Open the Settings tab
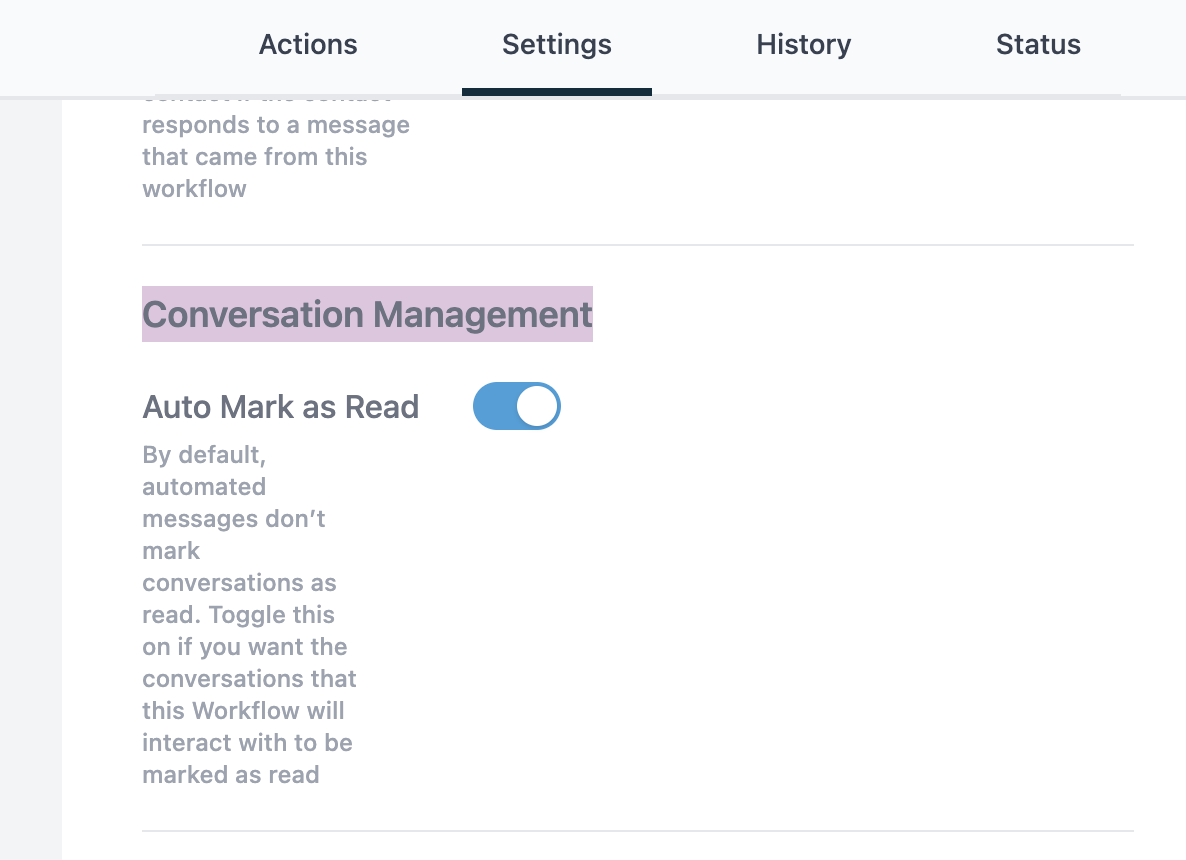This screenshot has width=1186, height=860. (x=557, y=44)
